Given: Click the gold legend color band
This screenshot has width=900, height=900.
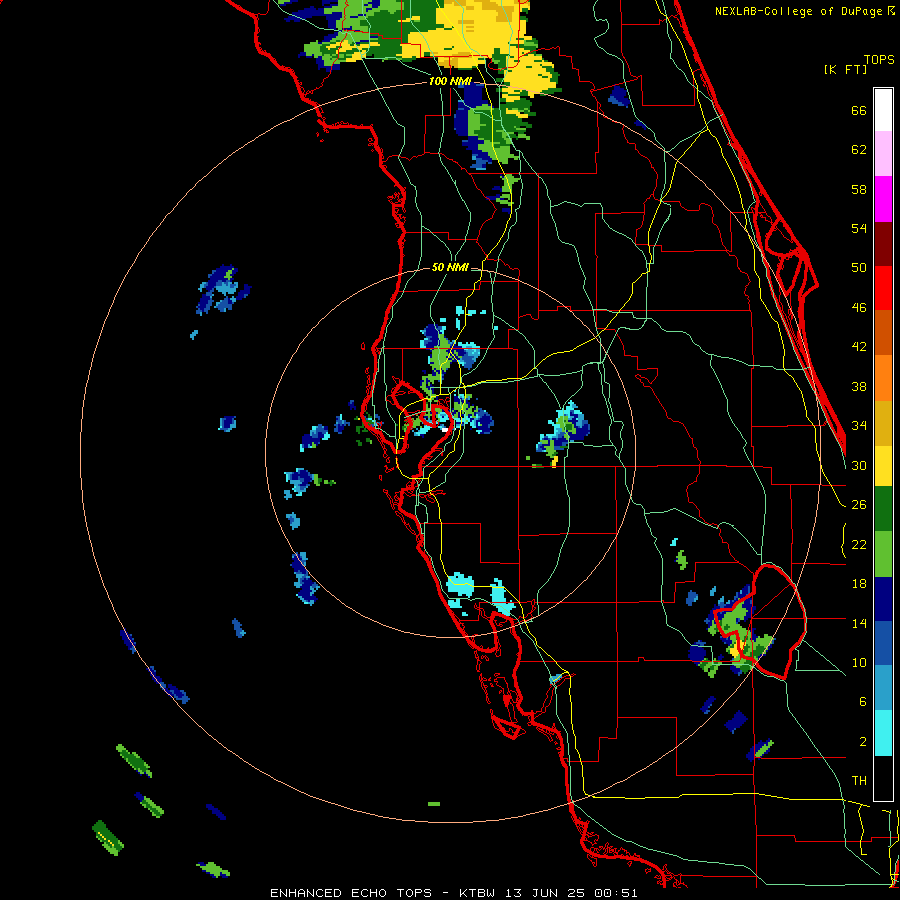Looking at the screenshot, I should [x=883, y=423].
